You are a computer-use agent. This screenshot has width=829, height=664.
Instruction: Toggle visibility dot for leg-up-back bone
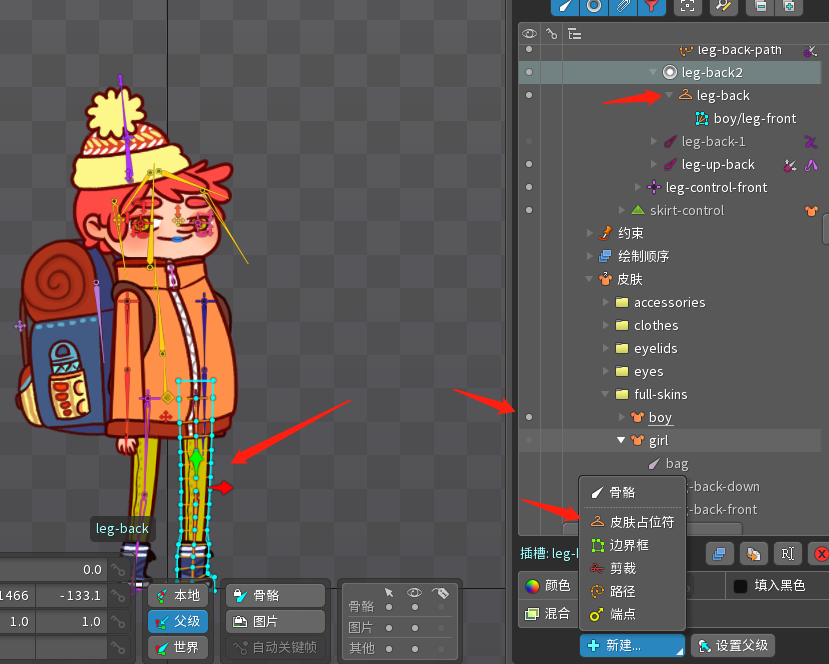[x=529, y=164]
